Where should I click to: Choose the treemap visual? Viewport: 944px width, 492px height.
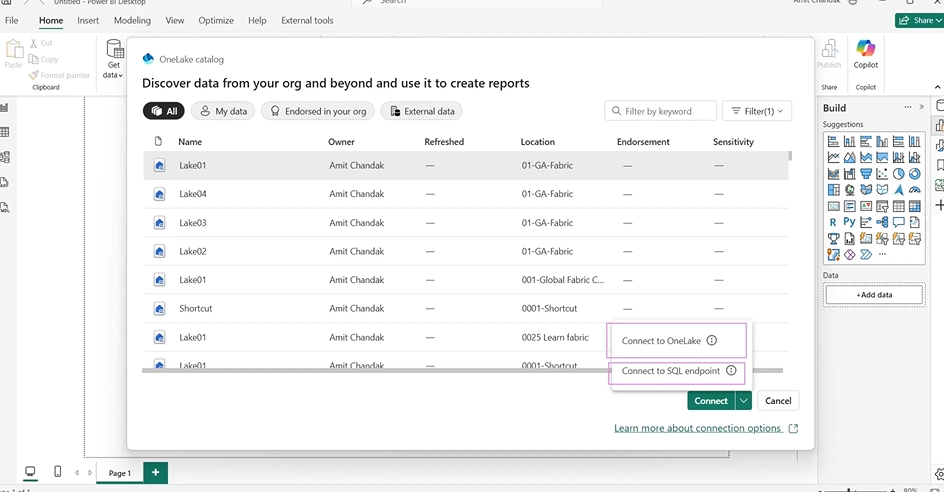(x=833, y=190)
